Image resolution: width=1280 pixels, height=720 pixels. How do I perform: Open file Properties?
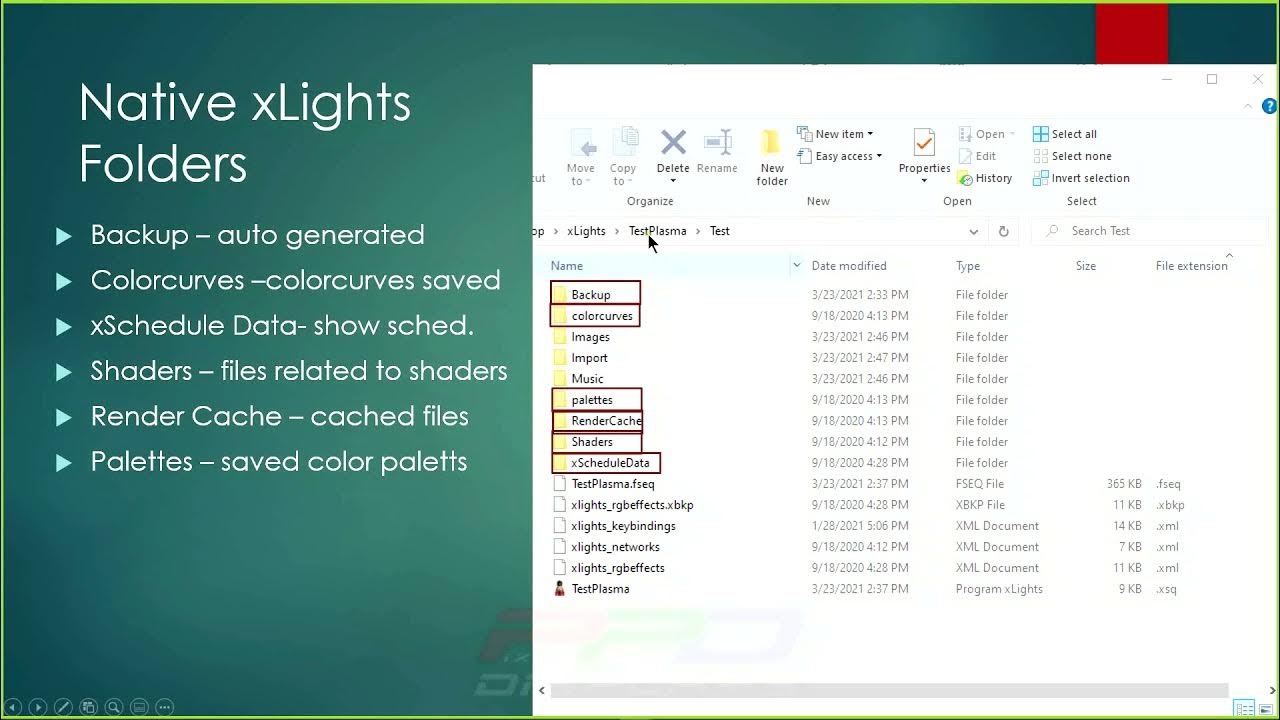[x=924, y=152]
